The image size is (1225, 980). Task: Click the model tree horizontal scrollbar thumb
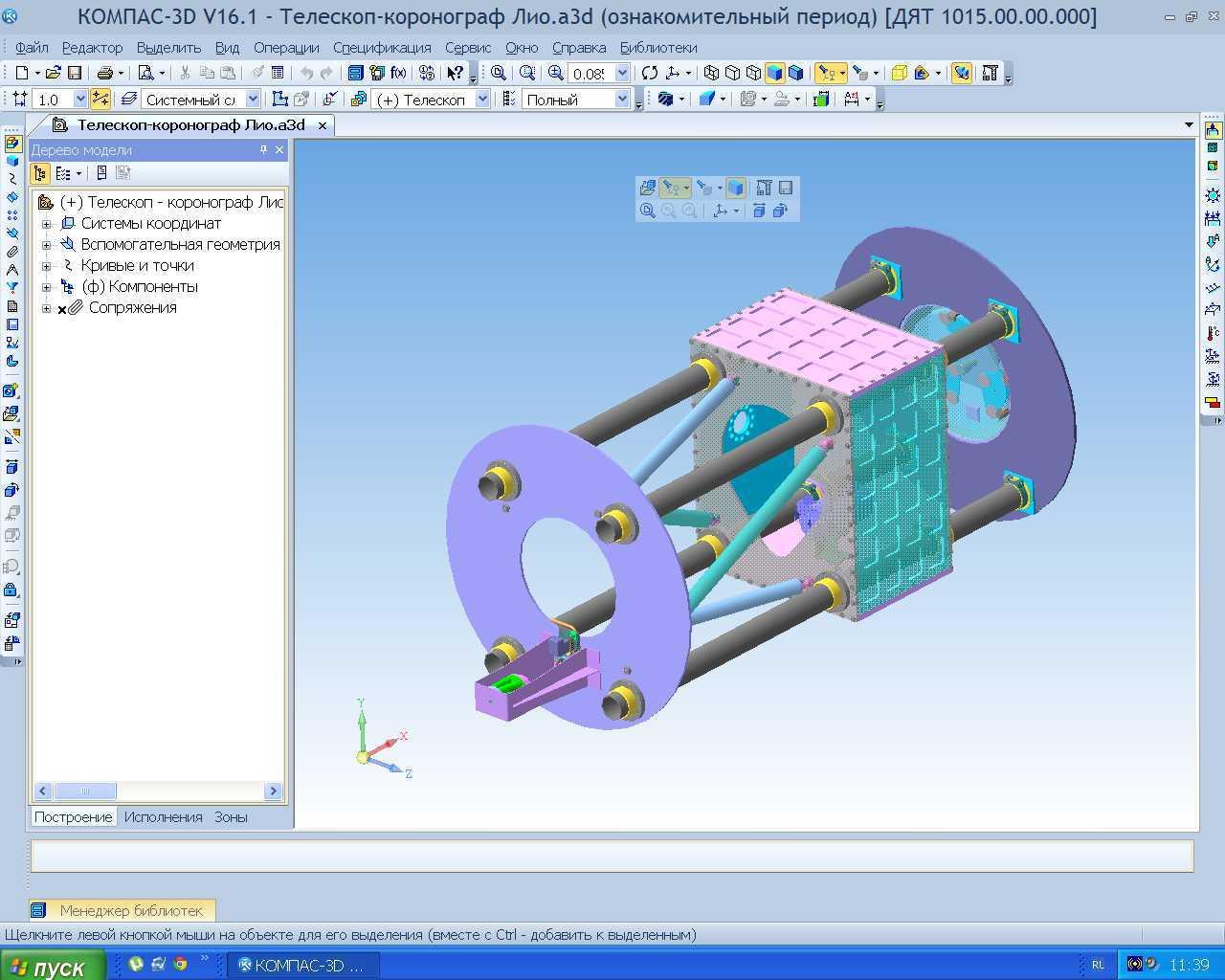(x=84, y=791)
